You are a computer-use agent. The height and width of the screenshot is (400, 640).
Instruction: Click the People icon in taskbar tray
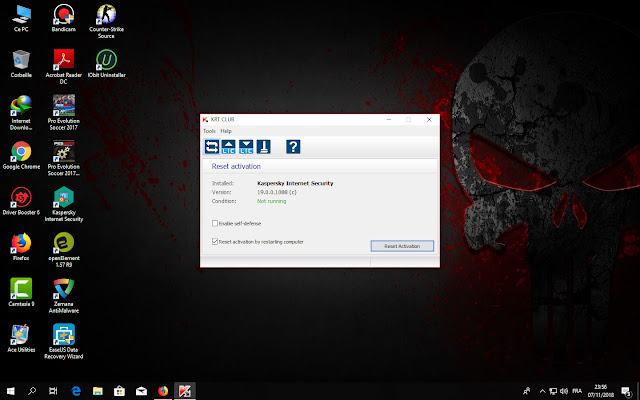pyautogui.click(x=527, y=391)
